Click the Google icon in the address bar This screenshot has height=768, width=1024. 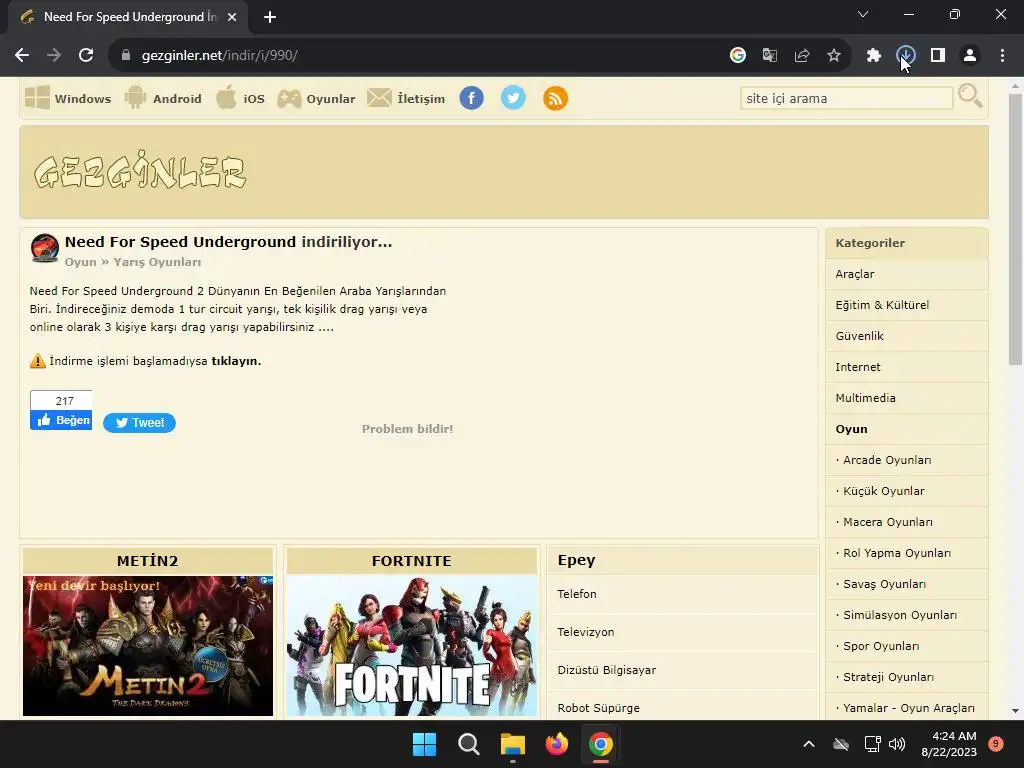click(738, 56)
